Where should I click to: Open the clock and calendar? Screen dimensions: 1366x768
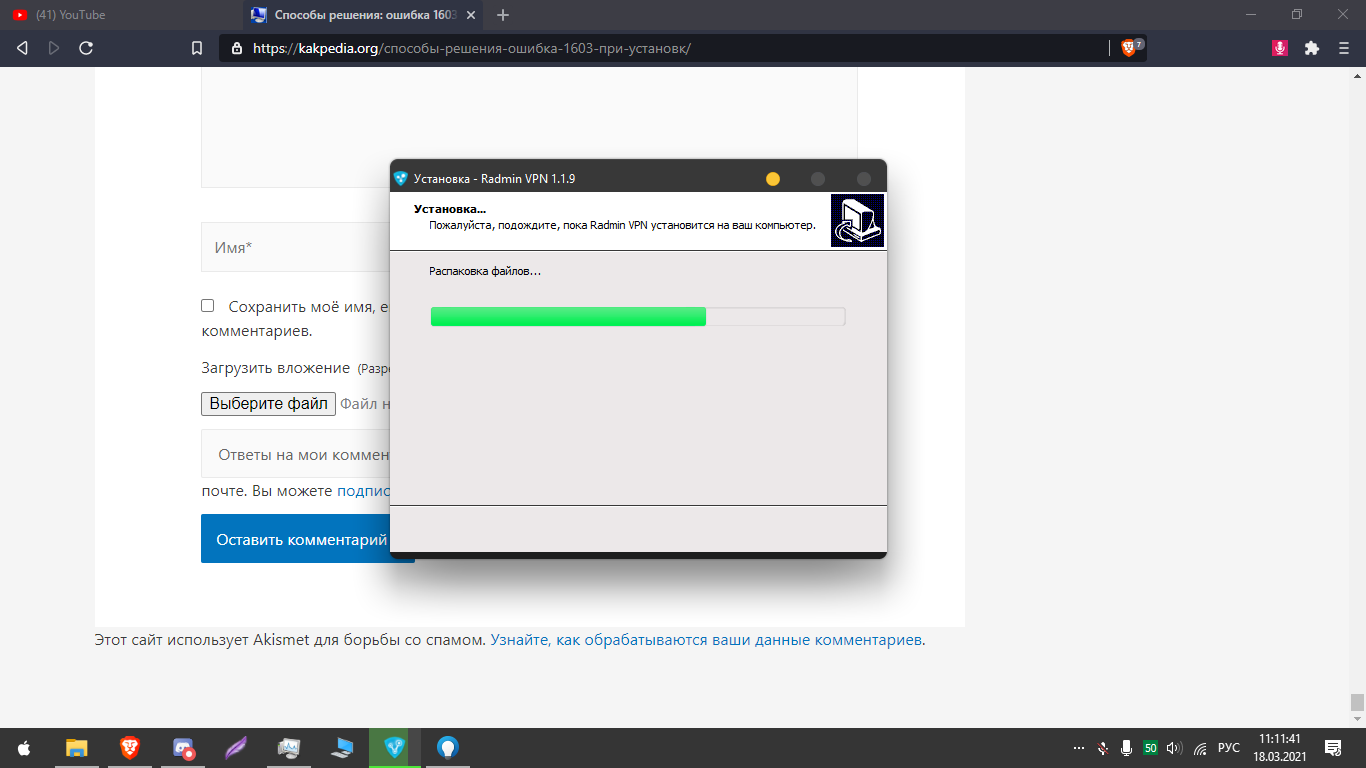(x=1280, y=747)
